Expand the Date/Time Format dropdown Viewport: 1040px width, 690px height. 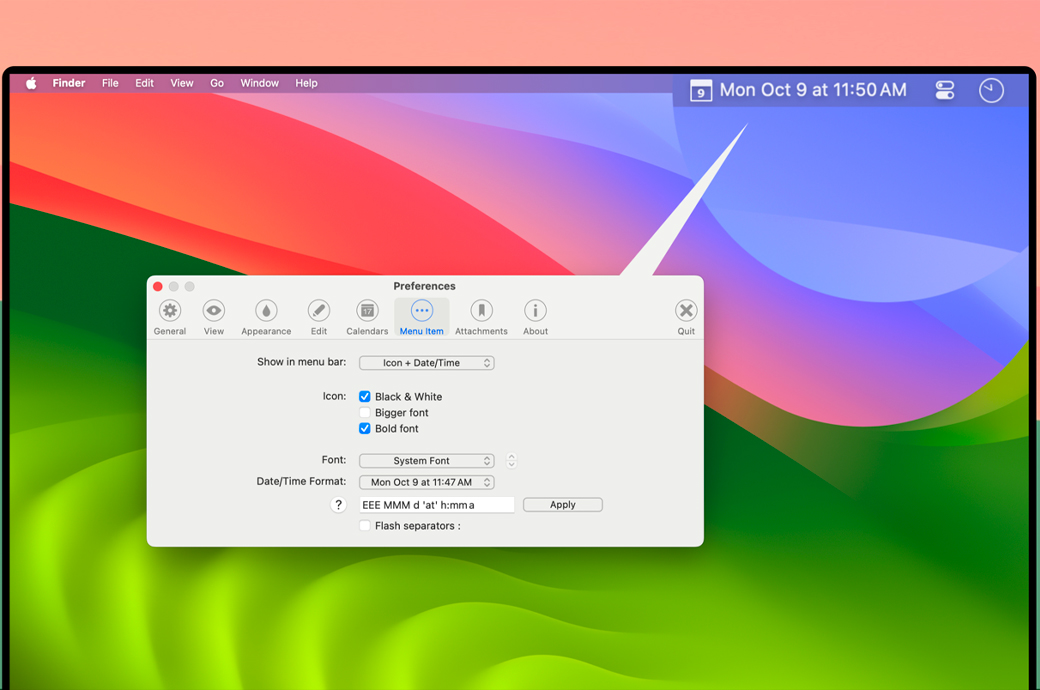(x=427, y=482)
